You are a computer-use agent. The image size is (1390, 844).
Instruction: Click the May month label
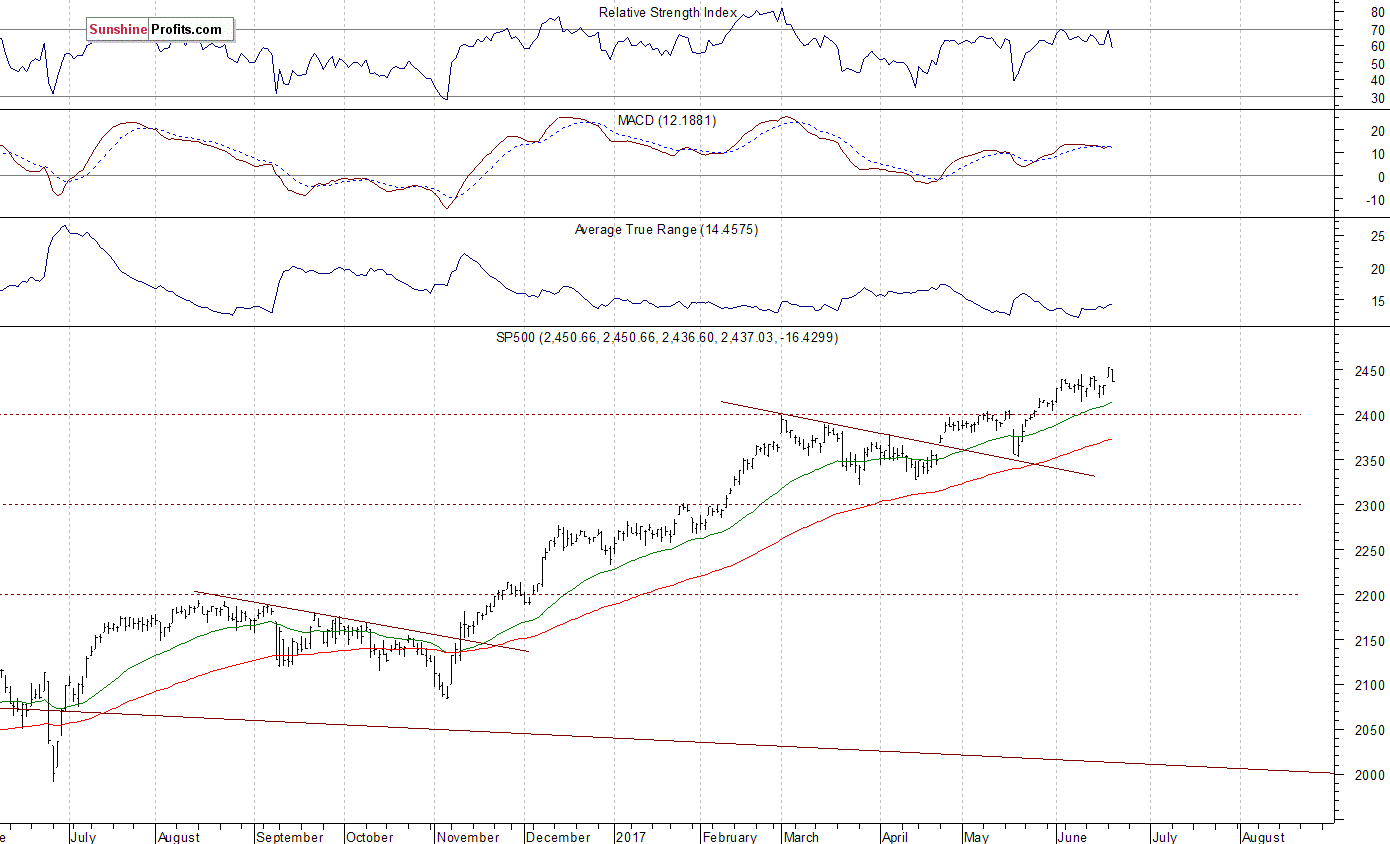click(x=975, y=837)
